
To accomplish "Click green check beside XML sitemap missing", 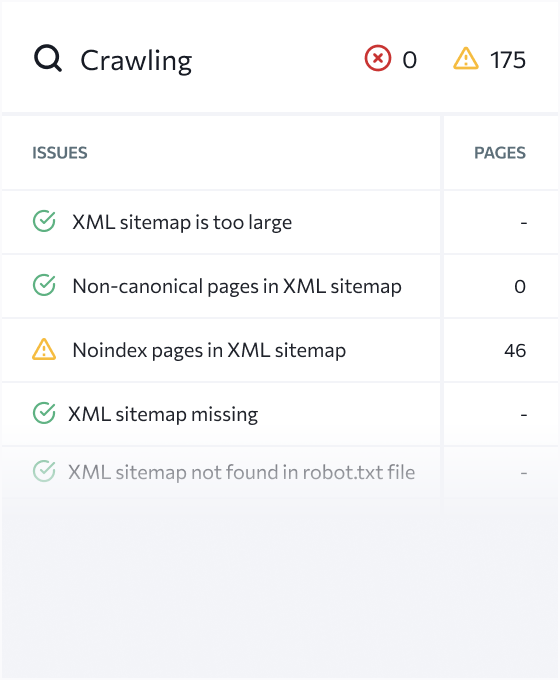I will coord(44,413).
